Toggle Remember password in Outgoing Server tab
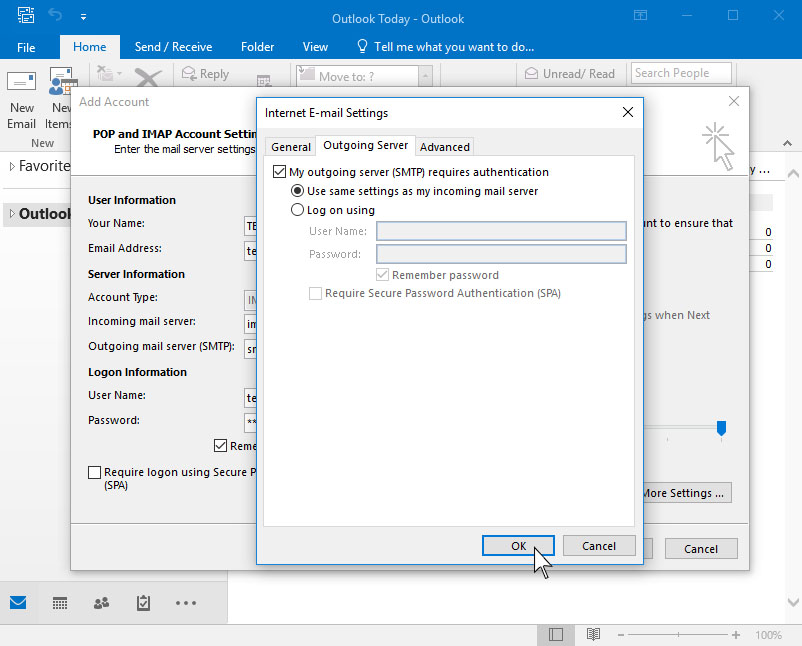This screenshot has height=646, width=802. pos(382,275)
